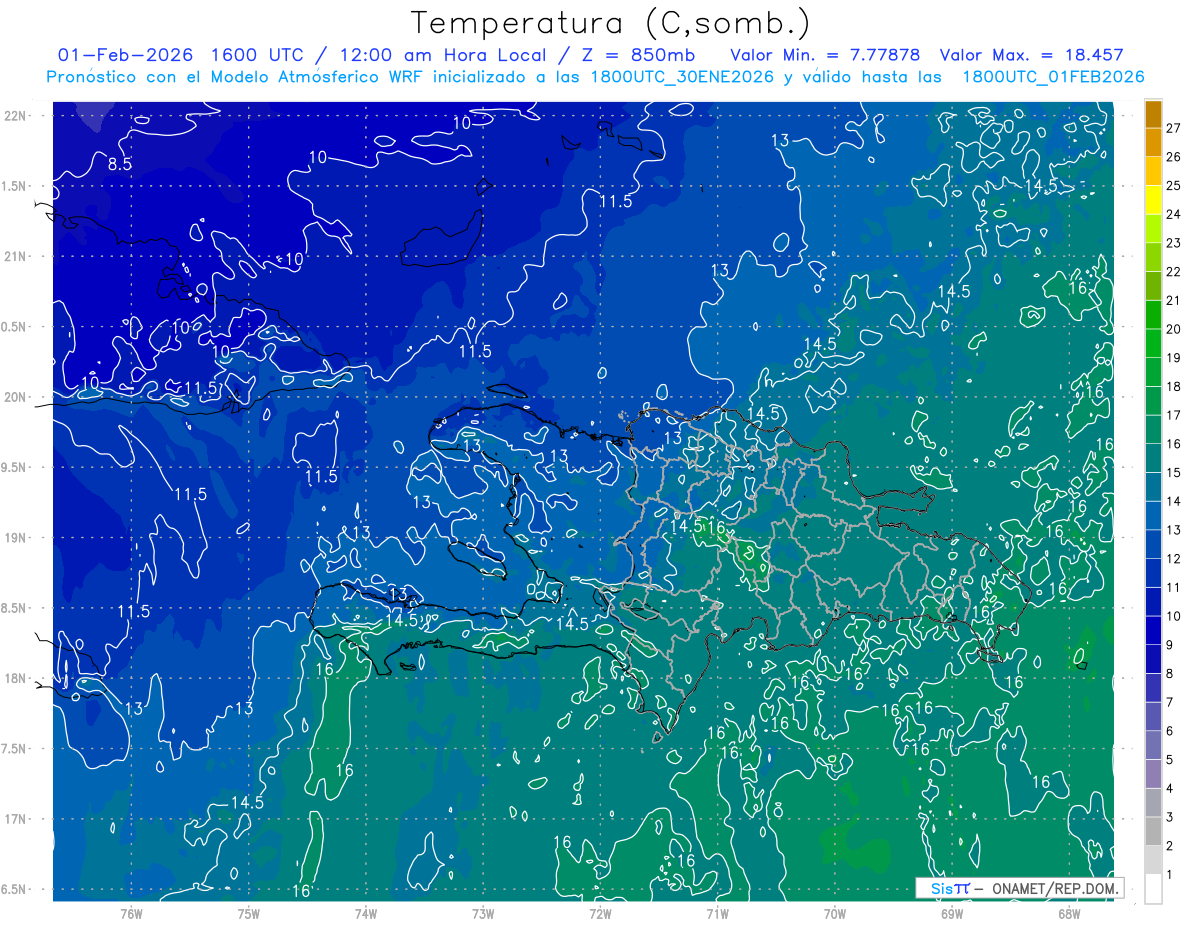Click the dark blue legend swatch between 9 and 10
Viewport: 1200px width, 927px height.
pos(1153,631)
